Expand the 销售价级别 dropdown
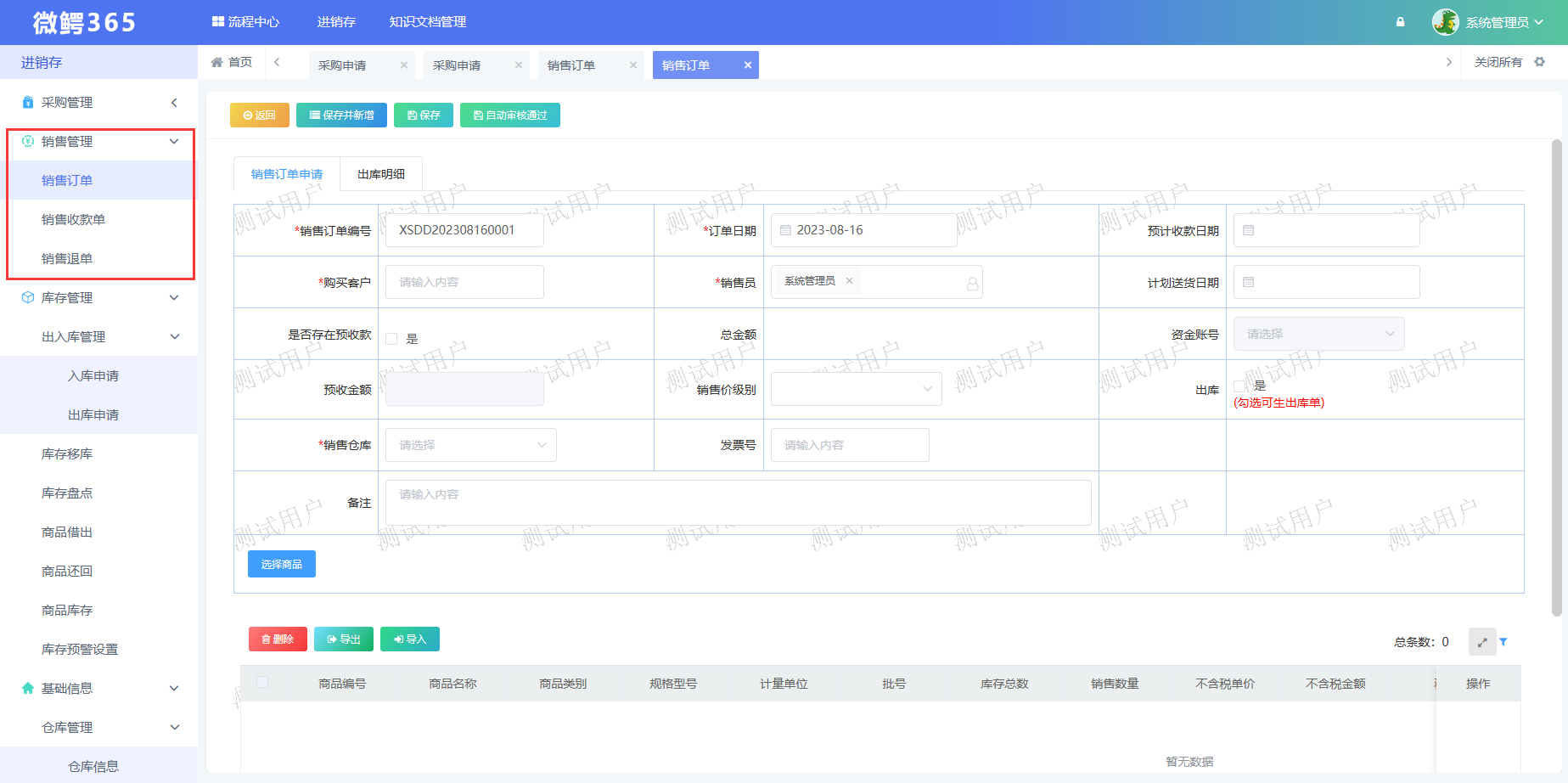This screenshot has width=1568, height=783. [x=856, y=389]
